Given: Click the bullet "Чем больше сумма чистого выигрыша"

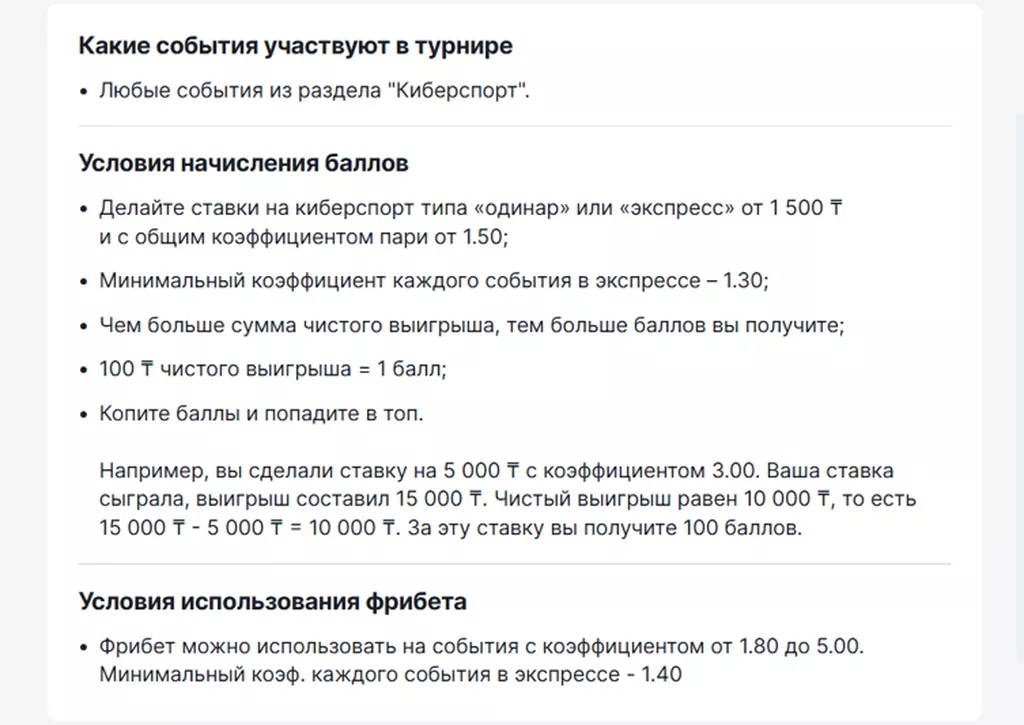Looking at the screenshot, I should click(472, 325).
